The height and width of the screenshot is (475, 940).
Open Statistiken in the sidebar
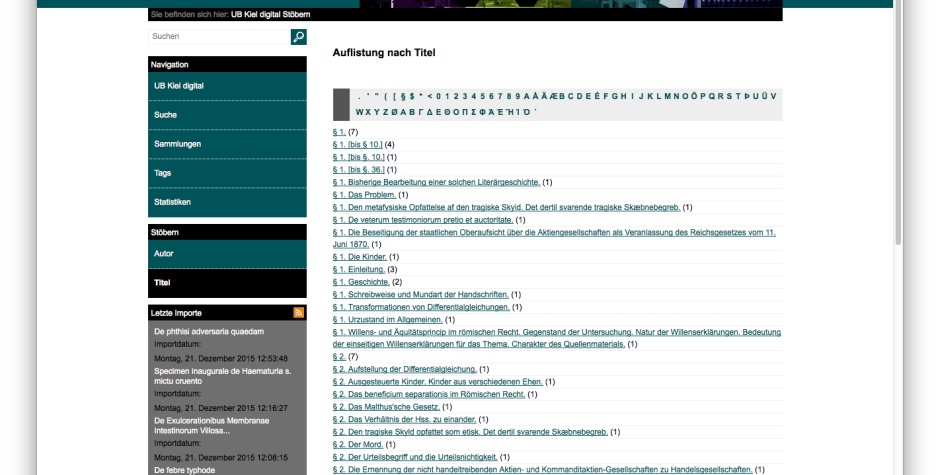pos(227,202)
